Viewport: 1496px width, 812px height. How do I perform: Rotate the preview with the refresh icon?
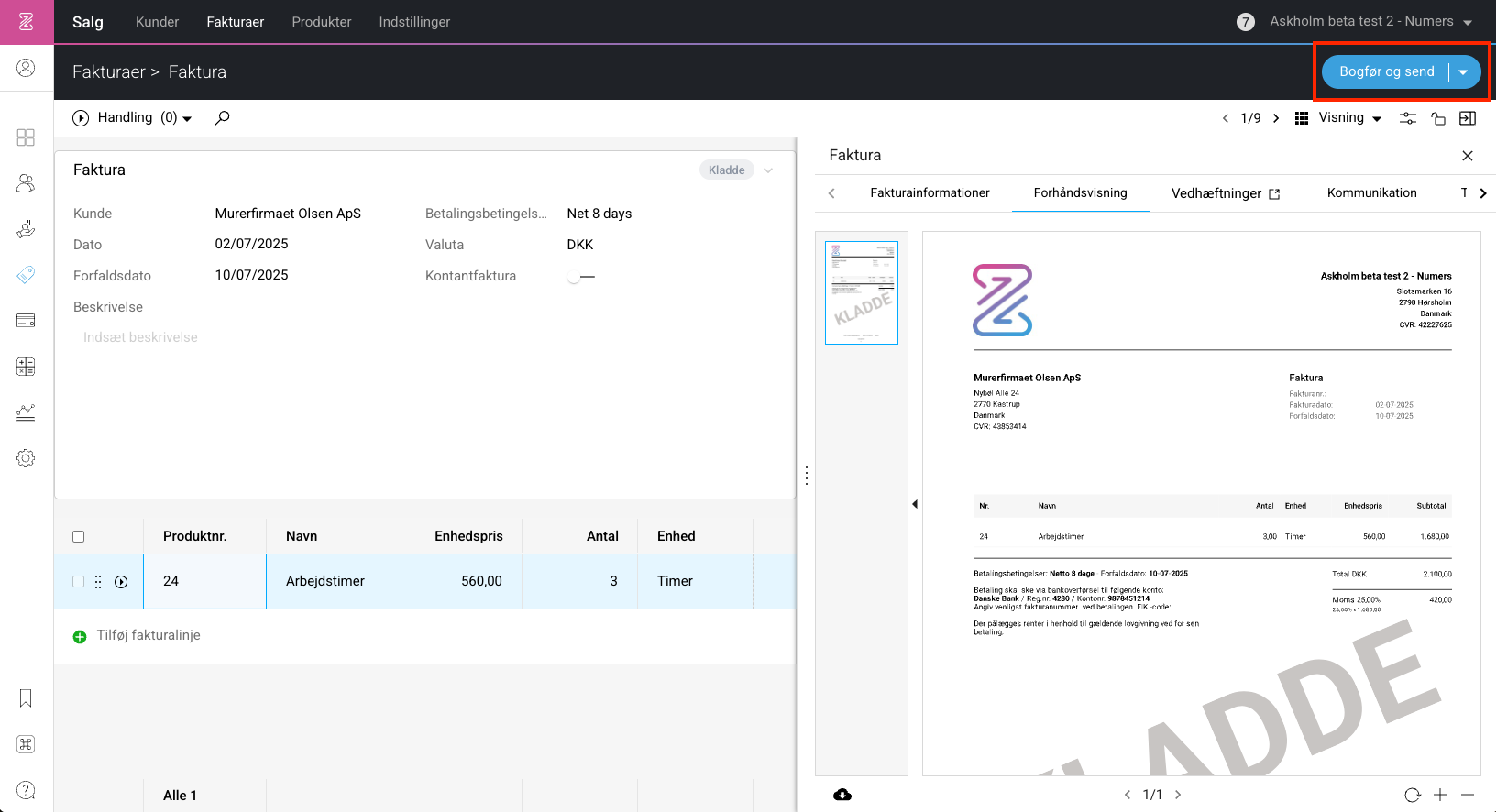1413,795
